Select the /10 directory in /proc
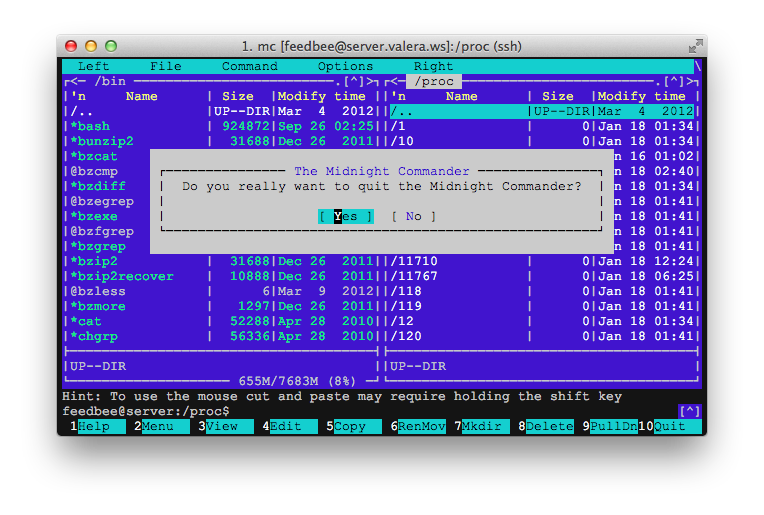 pyautogui.click(x=541, y=141)
